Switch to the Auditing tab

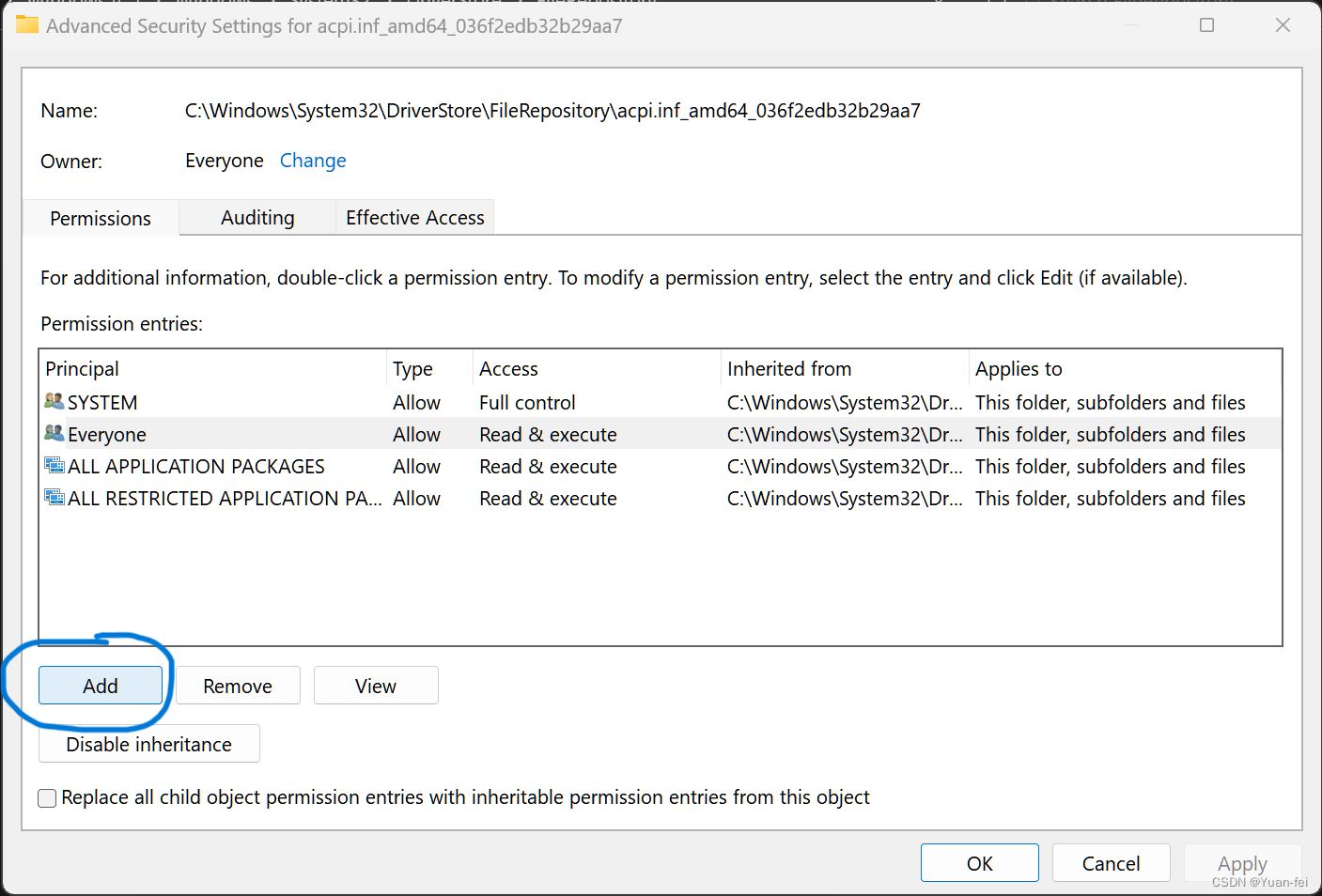[256, 217]
